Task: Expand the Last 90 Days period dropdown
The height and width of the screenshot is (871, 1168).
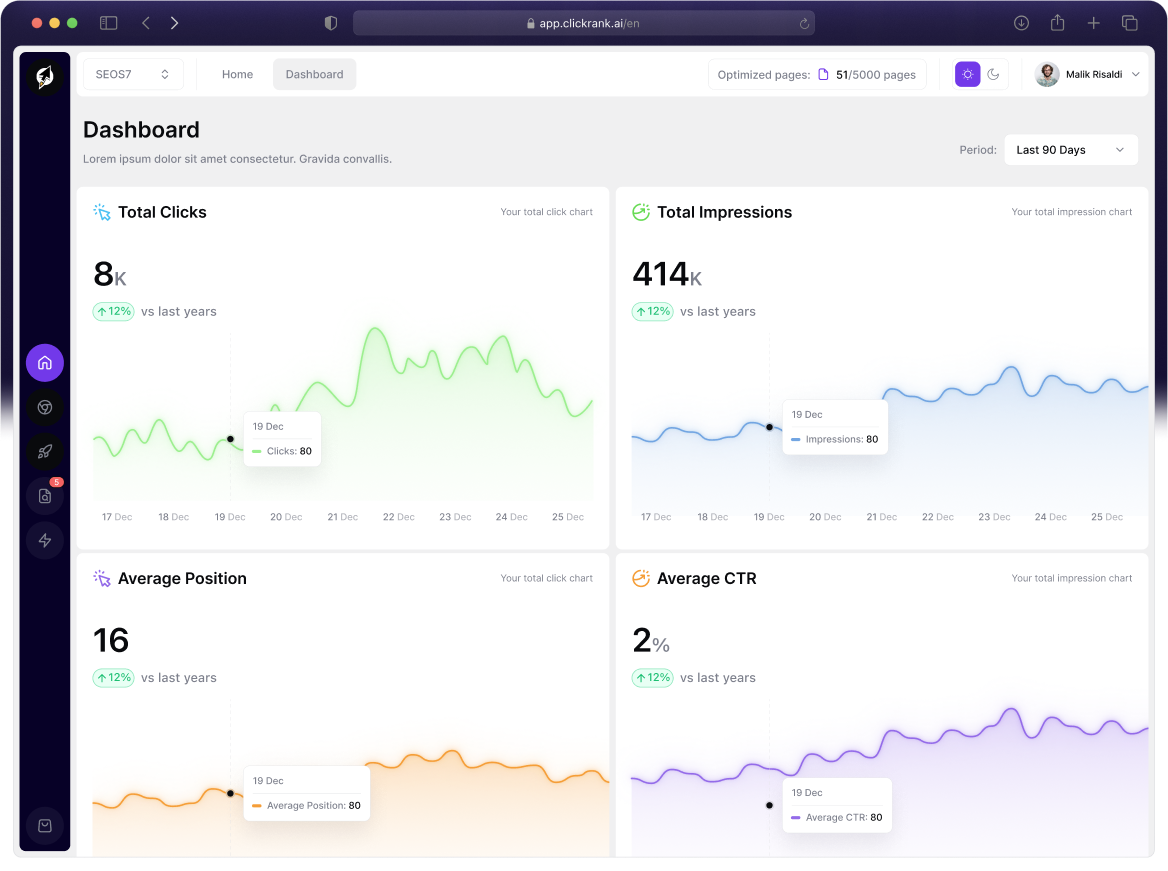Action: point(1070,150)
